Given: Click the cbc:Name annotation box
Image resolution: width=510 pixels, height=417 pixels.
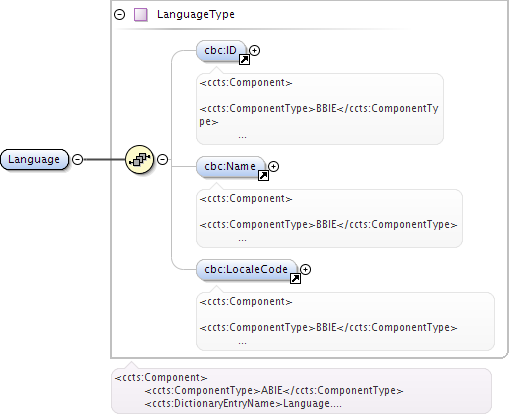Looking at the screenshot, I should coord(329,218).
